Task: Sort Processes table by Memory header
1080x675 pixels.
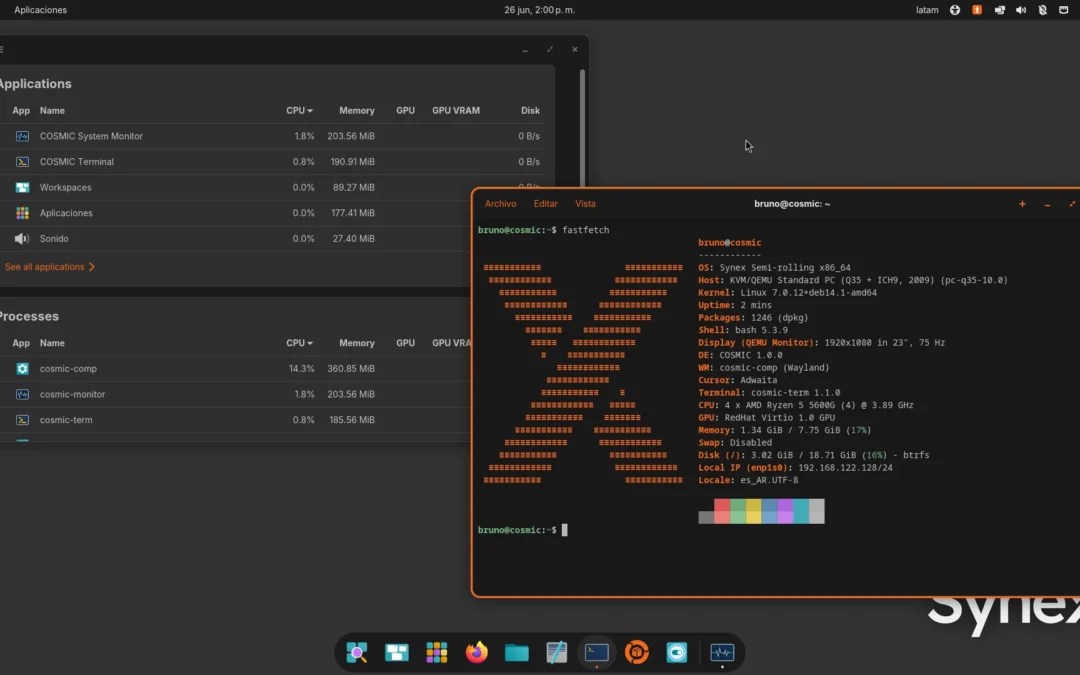Action: [357, 342]
